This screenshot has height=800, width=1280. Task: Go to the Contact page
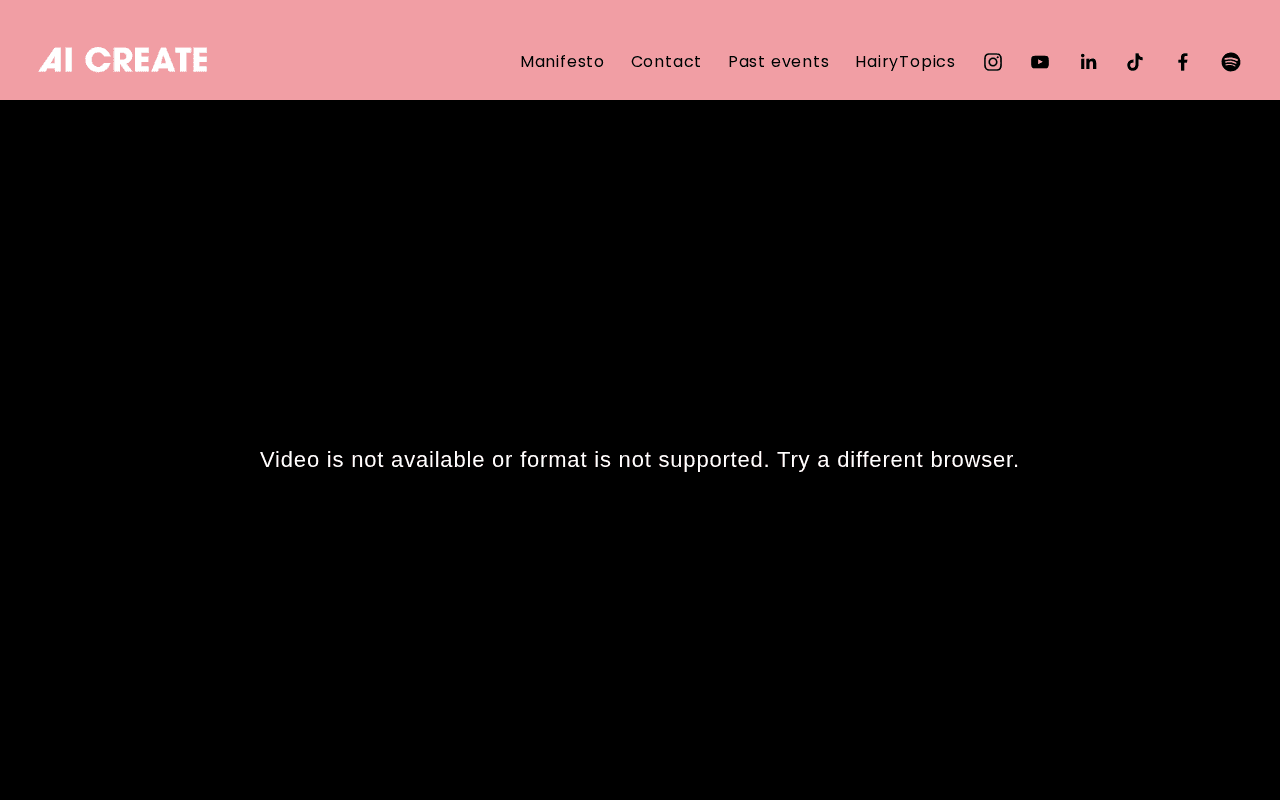(x=666, y=62)
